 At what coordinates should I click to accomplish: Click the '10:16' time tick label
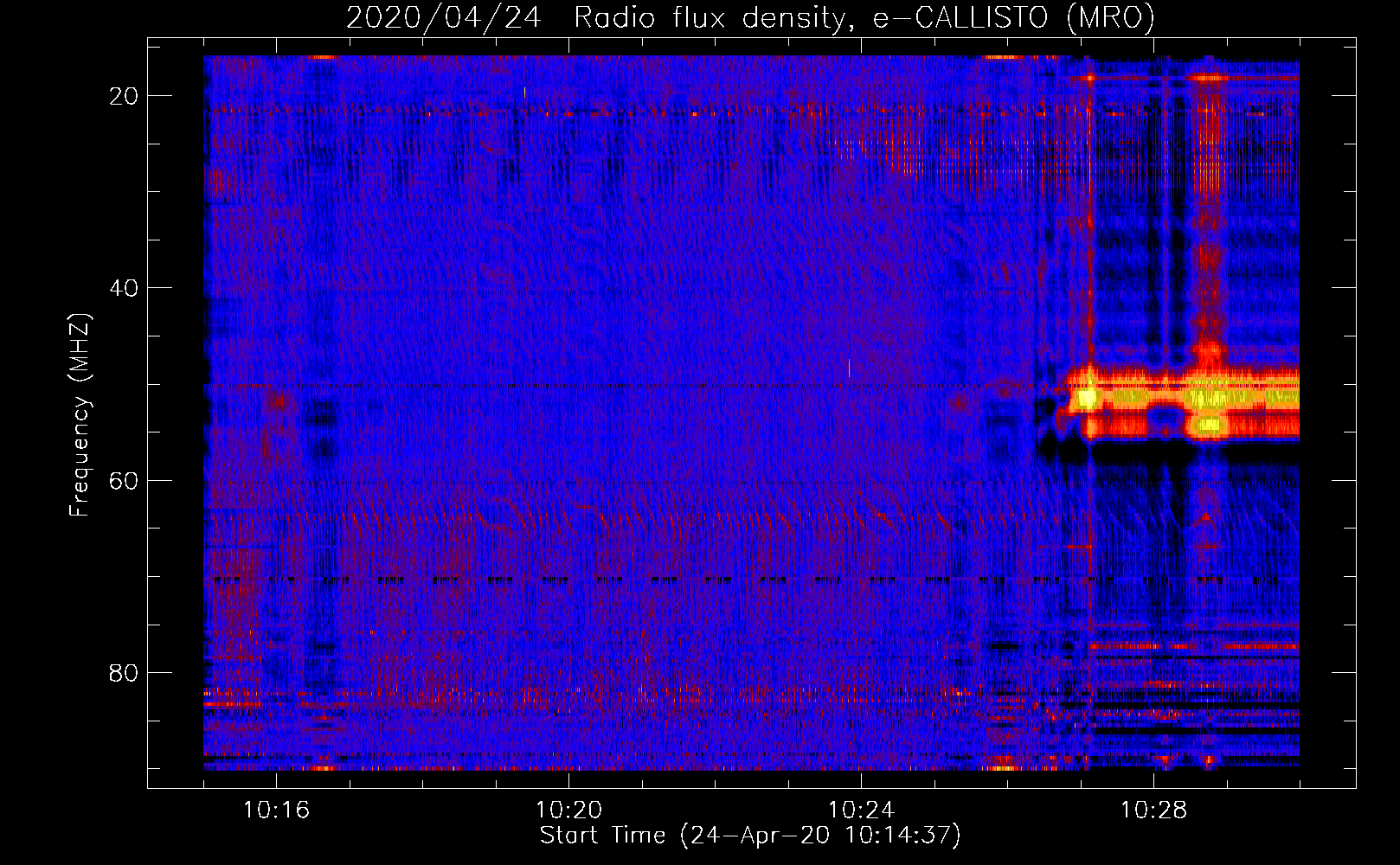pyautogui.click(x=276, y=810)
